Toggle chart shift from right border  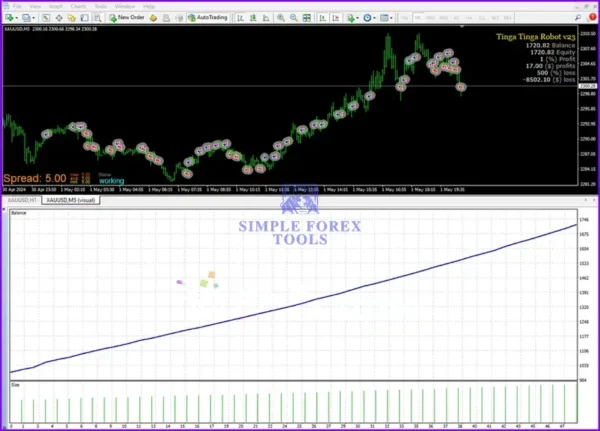[336, 18]
